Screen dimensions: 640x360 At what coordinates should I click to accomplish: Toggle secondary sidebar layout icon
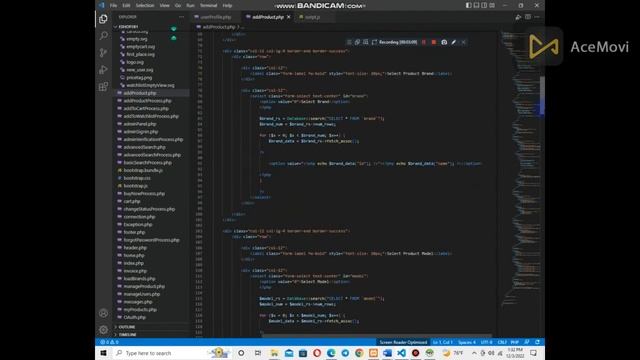(484, 5)
